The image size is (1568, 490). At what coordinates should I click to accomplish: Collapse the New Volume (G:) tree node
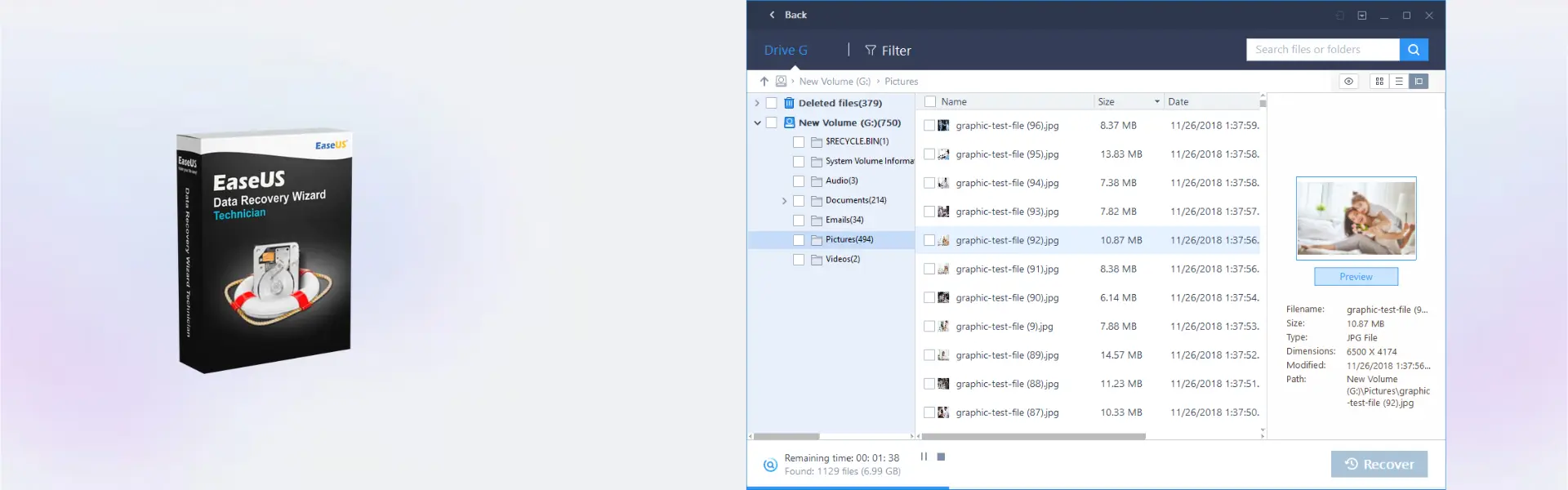click(x=757, y=122)
